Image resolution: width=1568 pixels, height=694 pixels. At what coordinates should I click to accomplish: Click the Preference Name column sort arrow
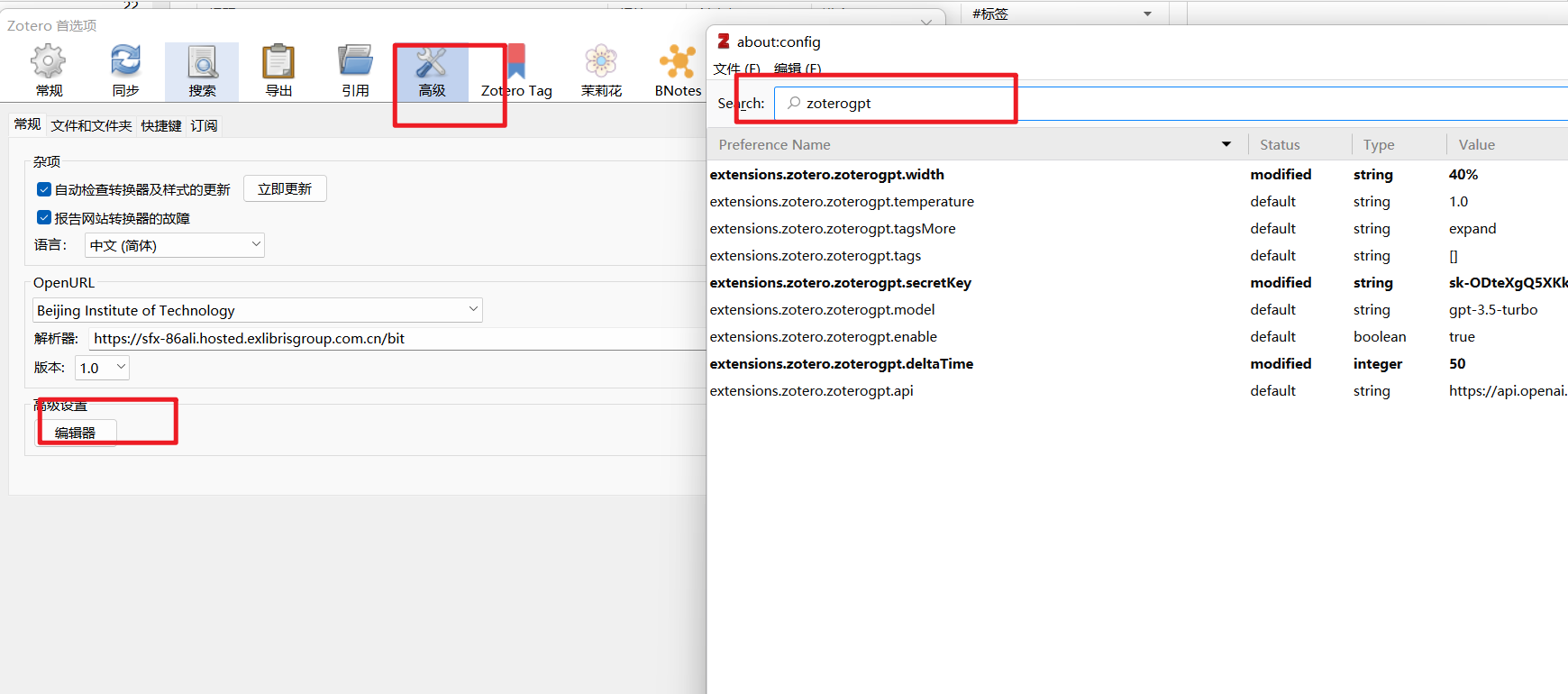1226,144
